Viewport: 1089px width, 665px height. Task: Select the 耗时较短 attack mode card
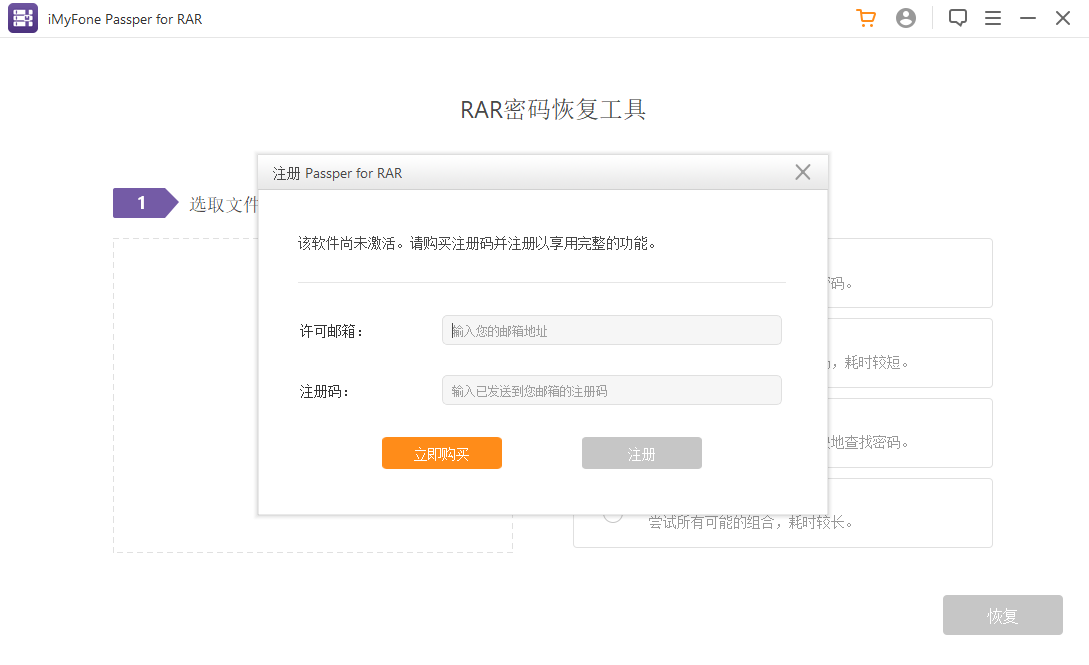click(x=900, y=353)
